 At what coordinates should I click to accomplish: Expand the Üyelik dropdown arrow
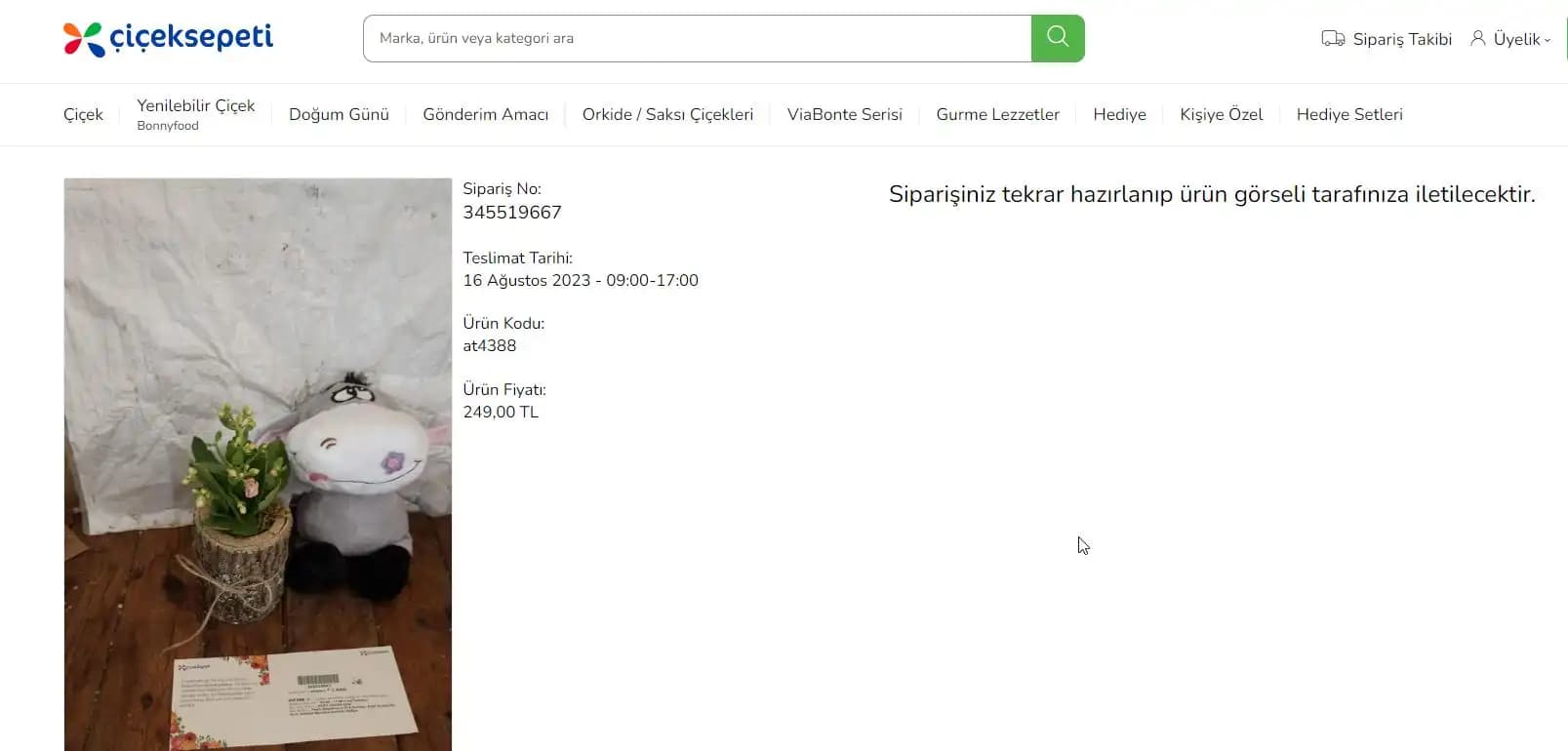click(x=1548, y=40)
